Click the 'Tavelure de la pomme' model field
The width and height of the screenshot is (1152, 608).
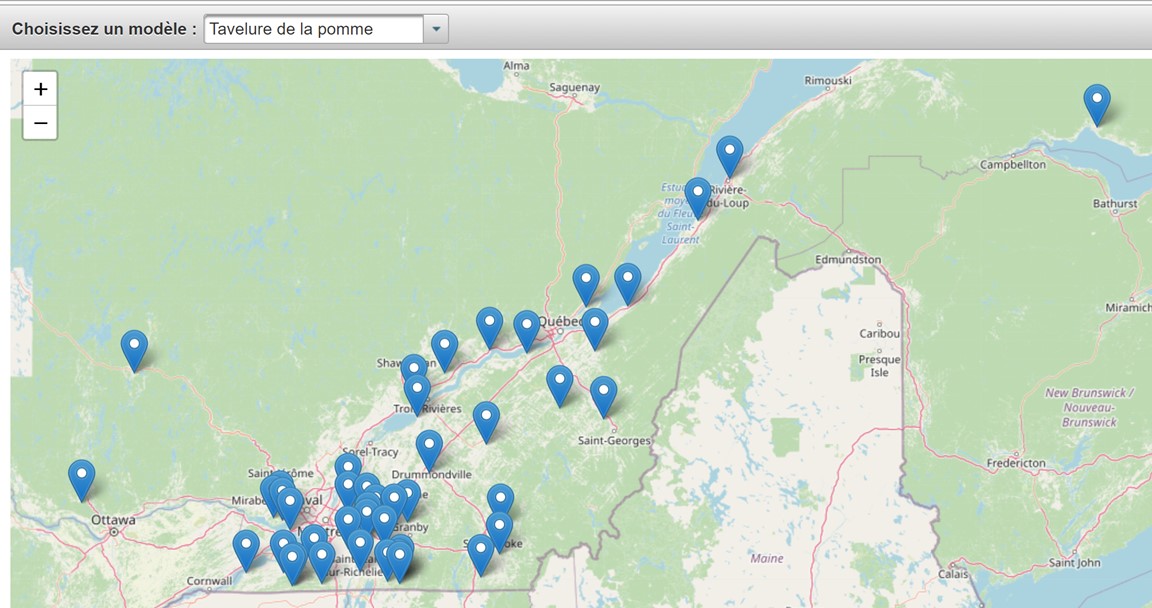313,29
